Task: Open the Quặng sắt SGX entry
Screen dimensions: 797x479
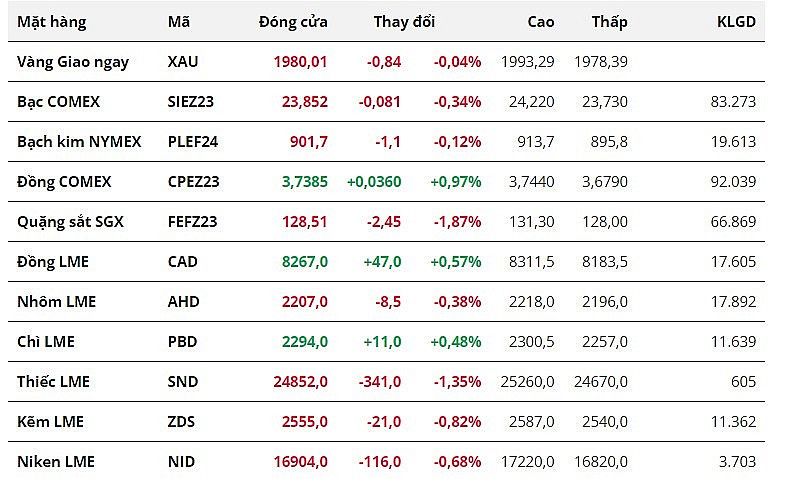Action: 70,222
